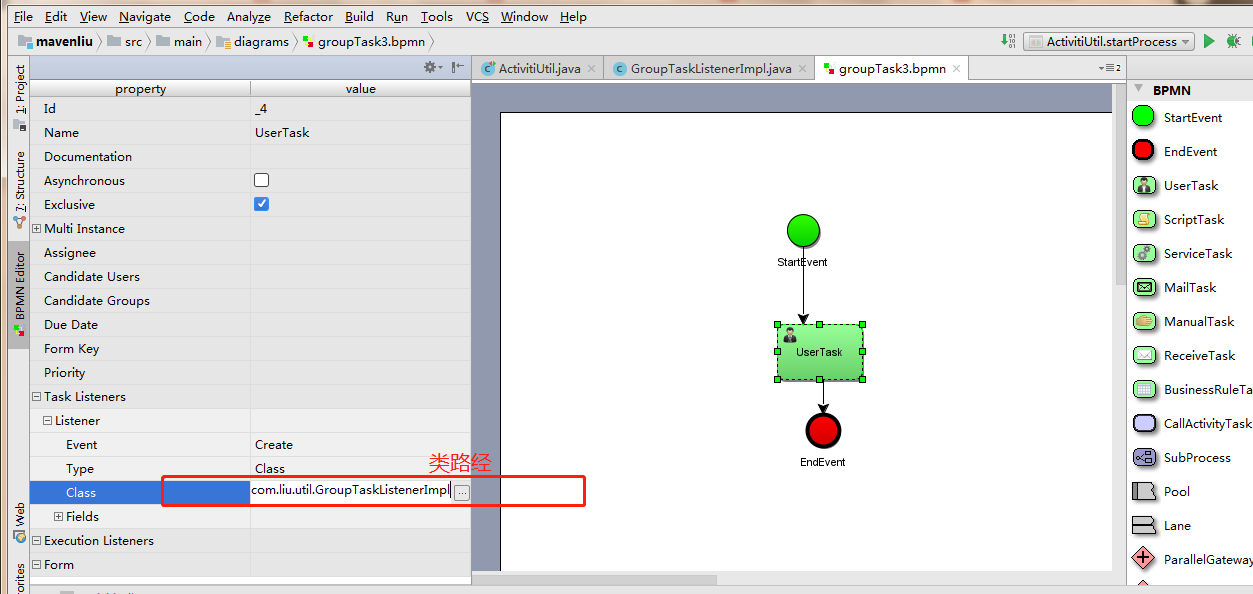
Task: Open the Structure tool window
Action: pyautogui.click(x=19, y=189)
